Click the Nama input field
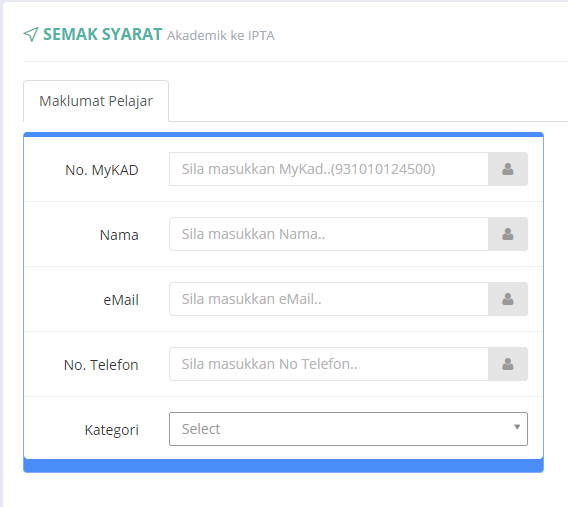 pyautogui.click(x=329, y=234)
